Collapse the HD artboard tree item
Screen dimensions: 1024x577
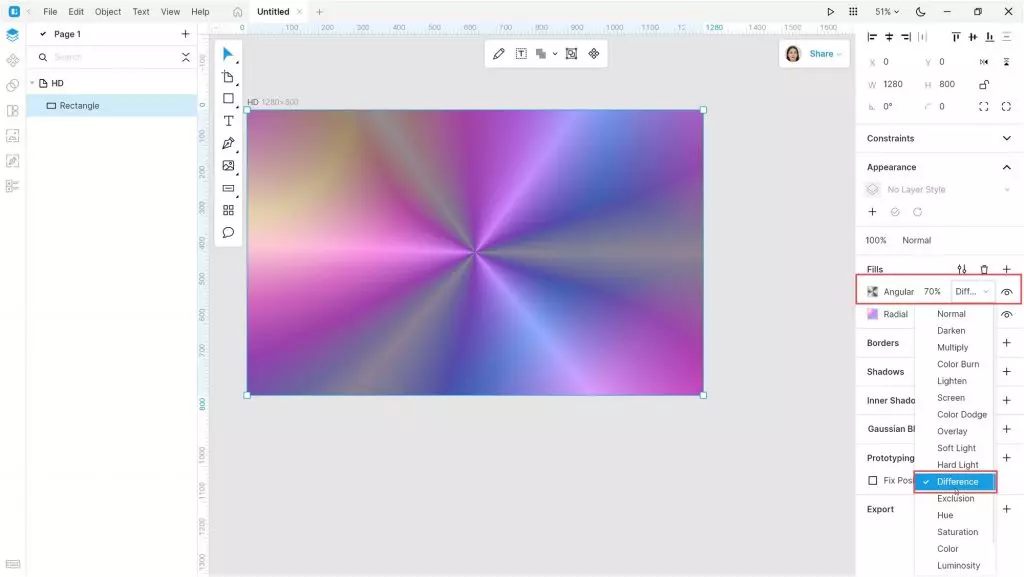pos(32,84)
